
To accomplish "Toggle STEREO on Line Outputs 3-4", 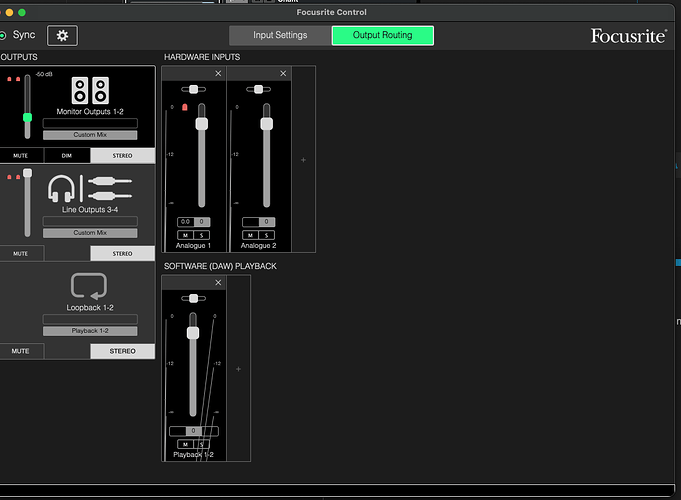I will 122,254.
